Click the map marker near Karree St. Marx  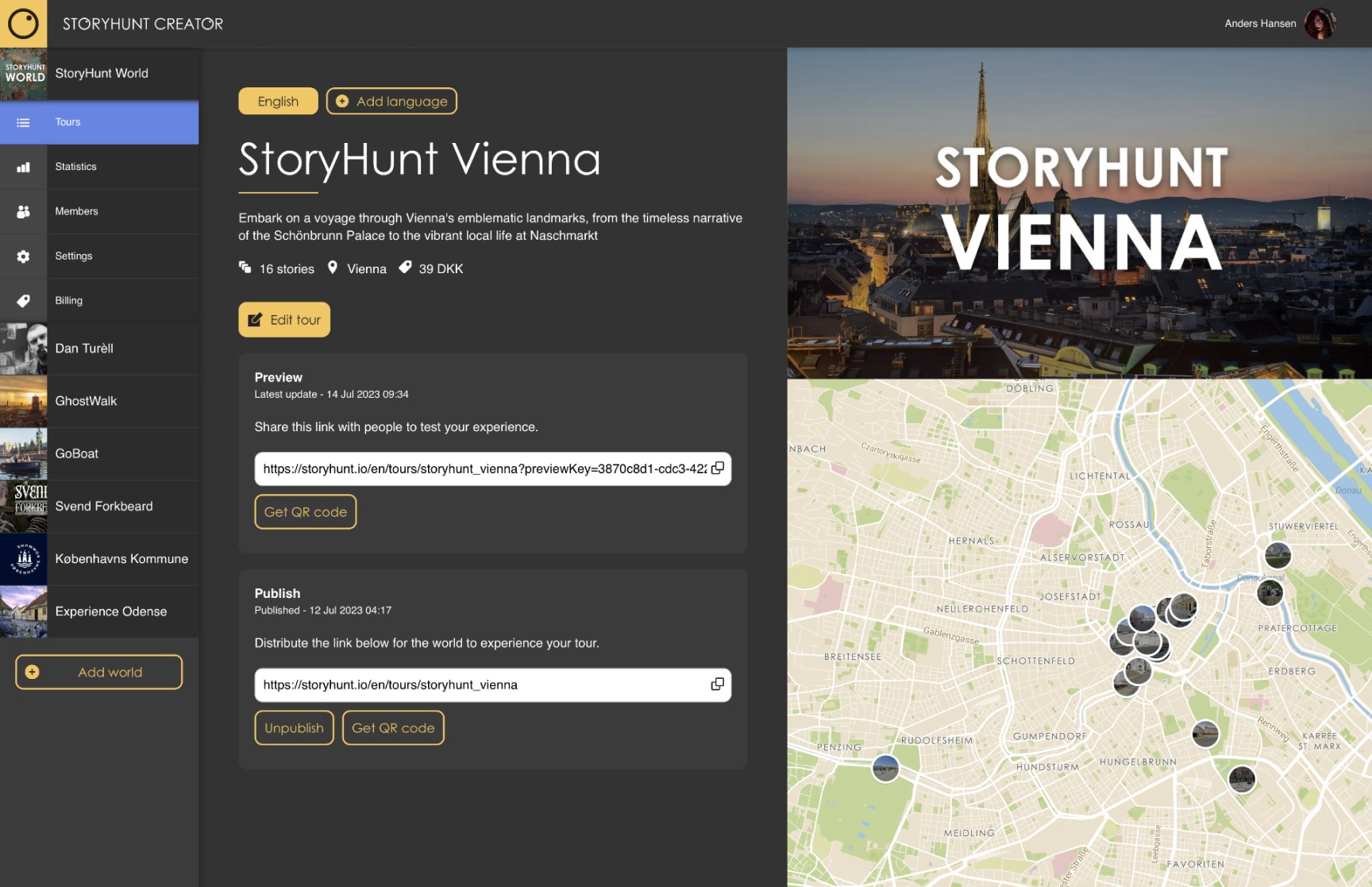1205,734
